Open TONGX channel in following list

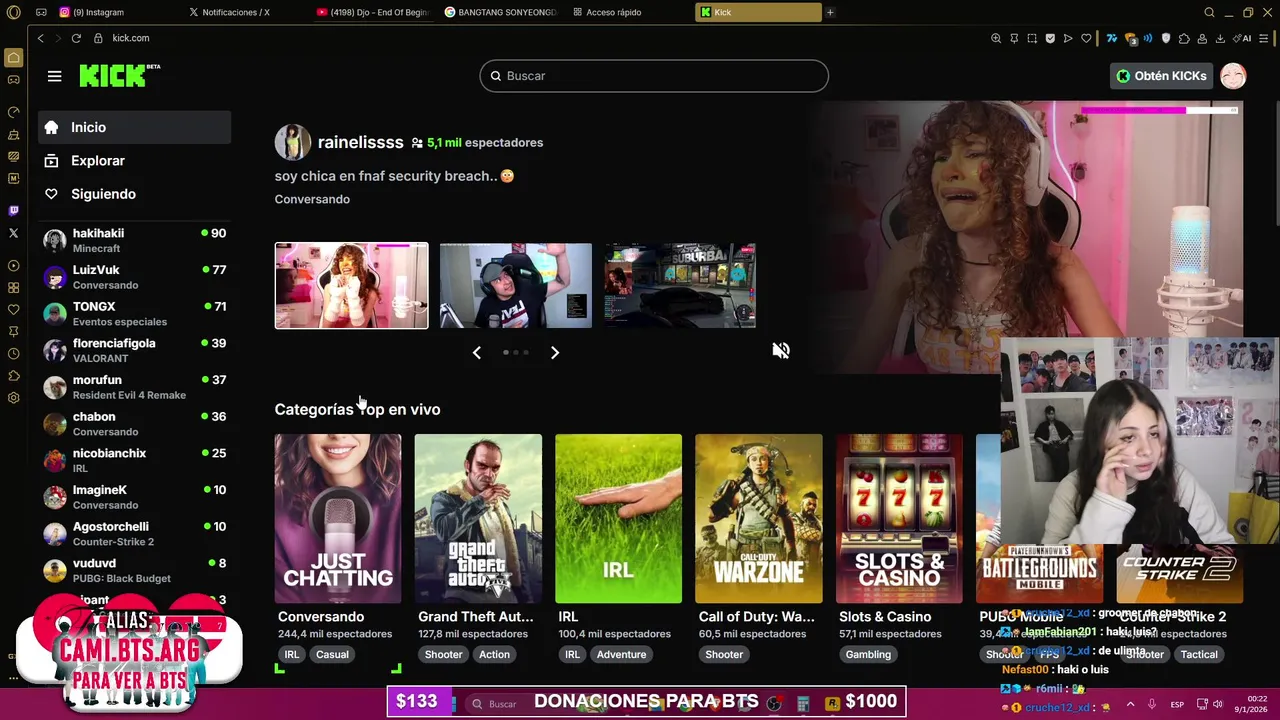pos(135,314)
